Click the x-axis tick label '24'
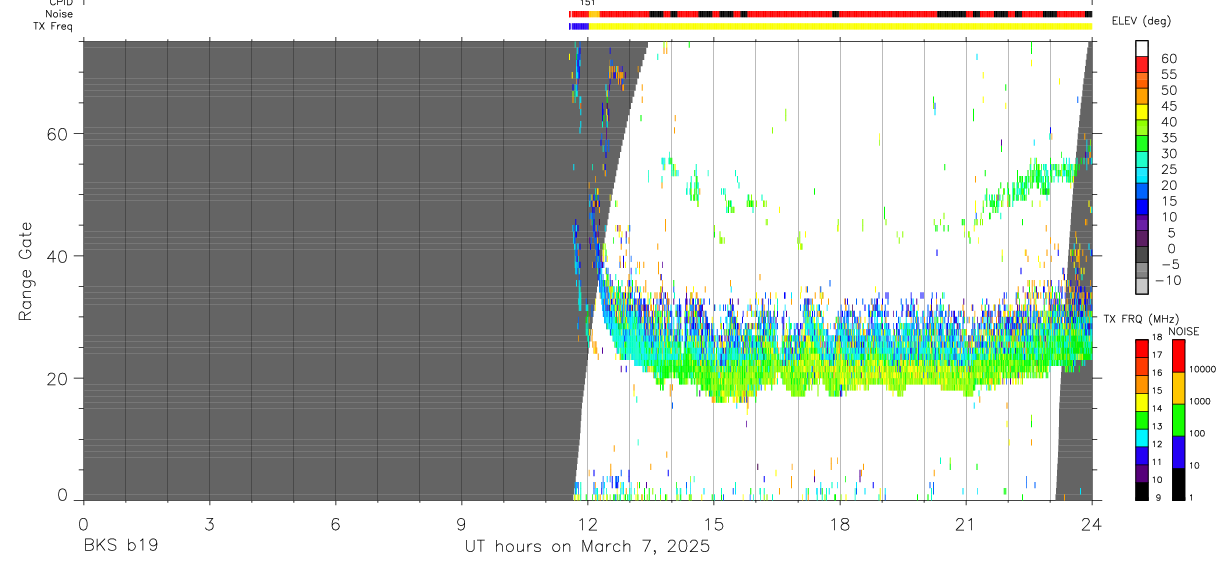 [x=1092, y=523]
